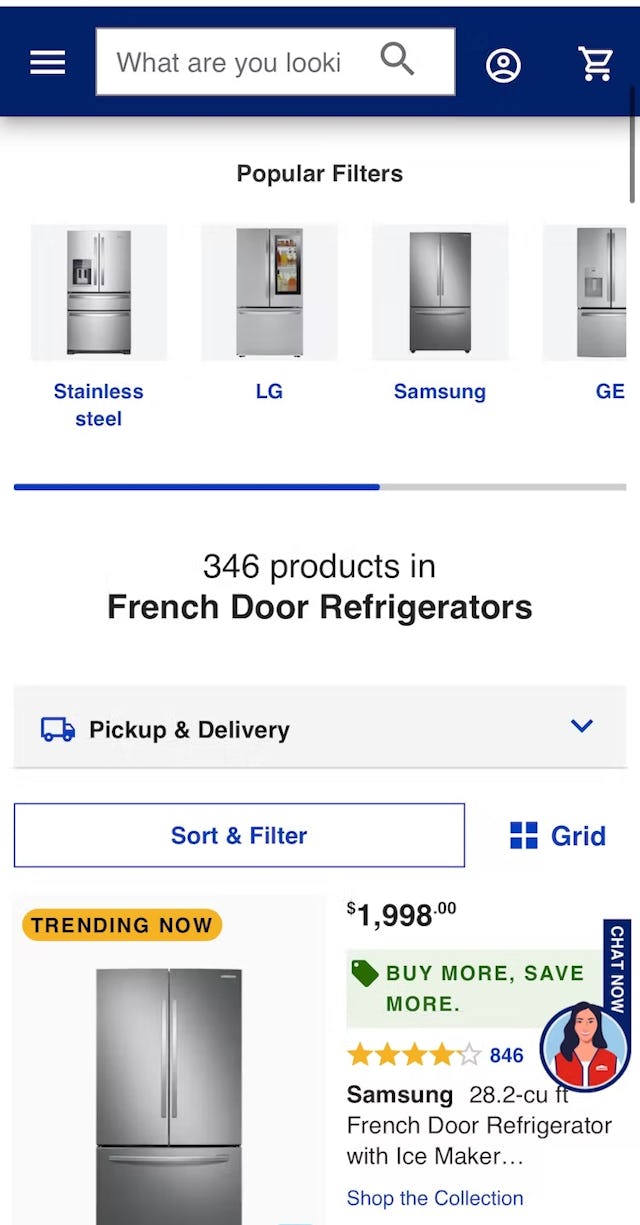
Task: Click the blue filters progress bar
Action: (x=196, y=487)
